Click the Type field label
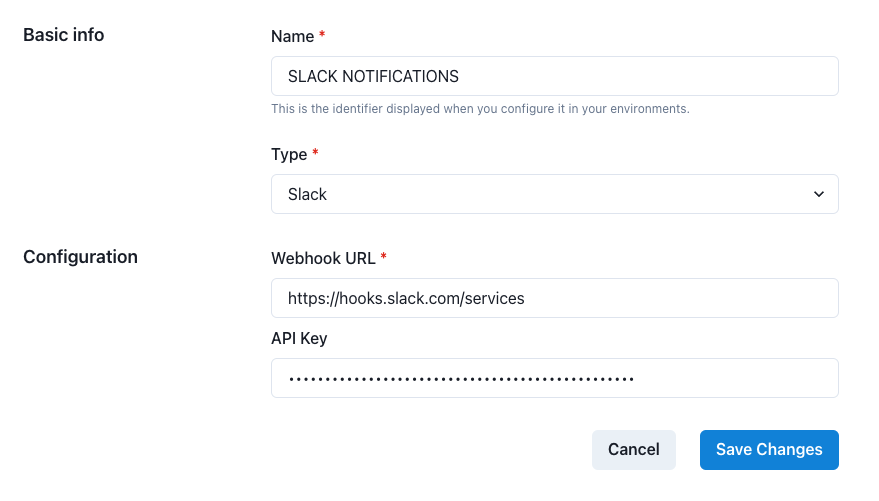Screen dimensions: 879x501 289,155
